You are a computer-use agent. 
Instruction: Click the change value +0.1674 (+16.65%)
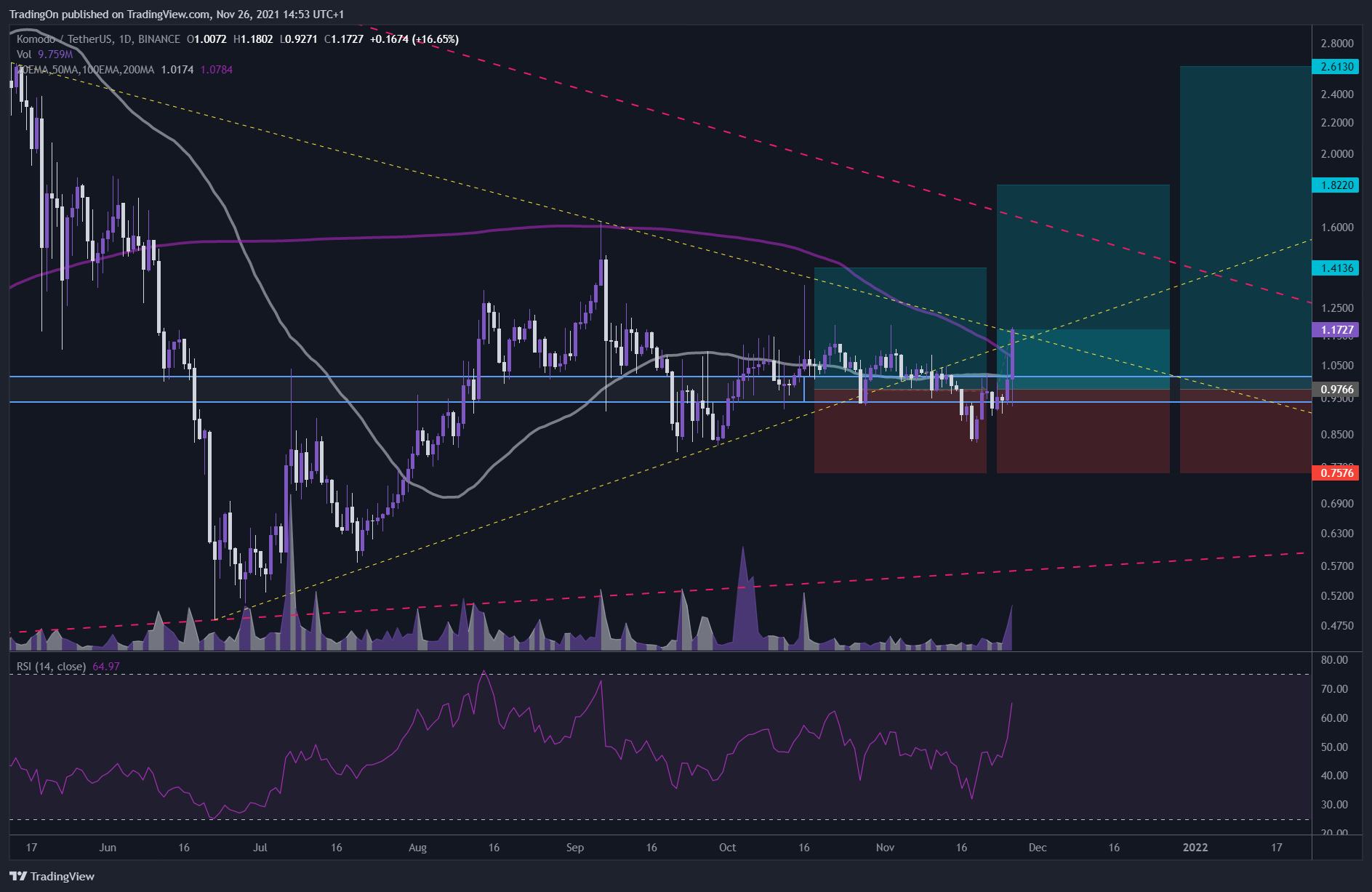click(x=414, y=39)
